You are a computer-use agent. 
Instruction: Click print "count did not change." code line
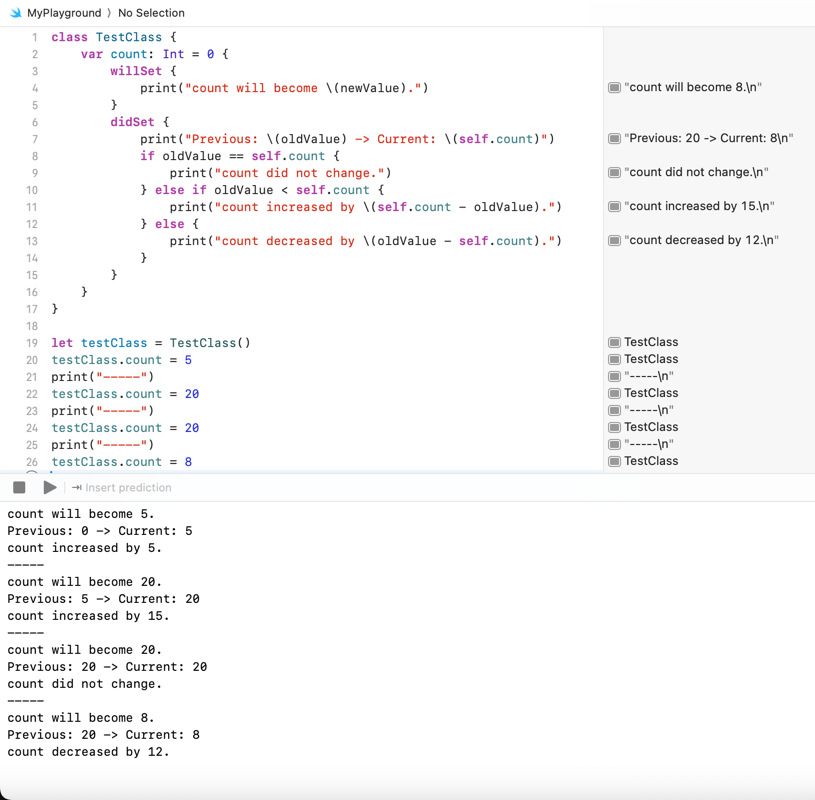[x=281, y=173]
